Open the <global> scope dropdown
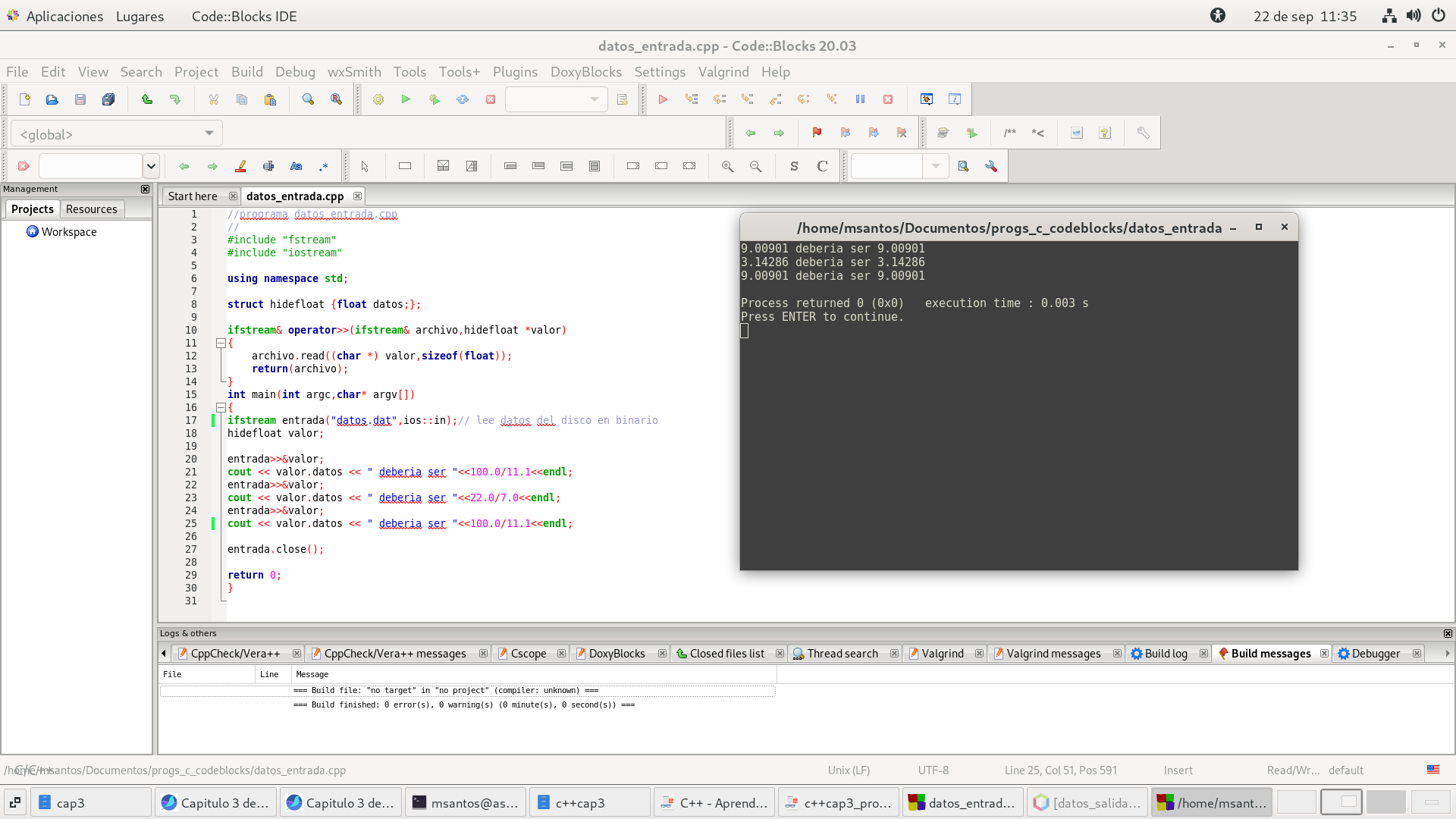This screenshot has width=1456, height=819. click(x=209, y=133)
